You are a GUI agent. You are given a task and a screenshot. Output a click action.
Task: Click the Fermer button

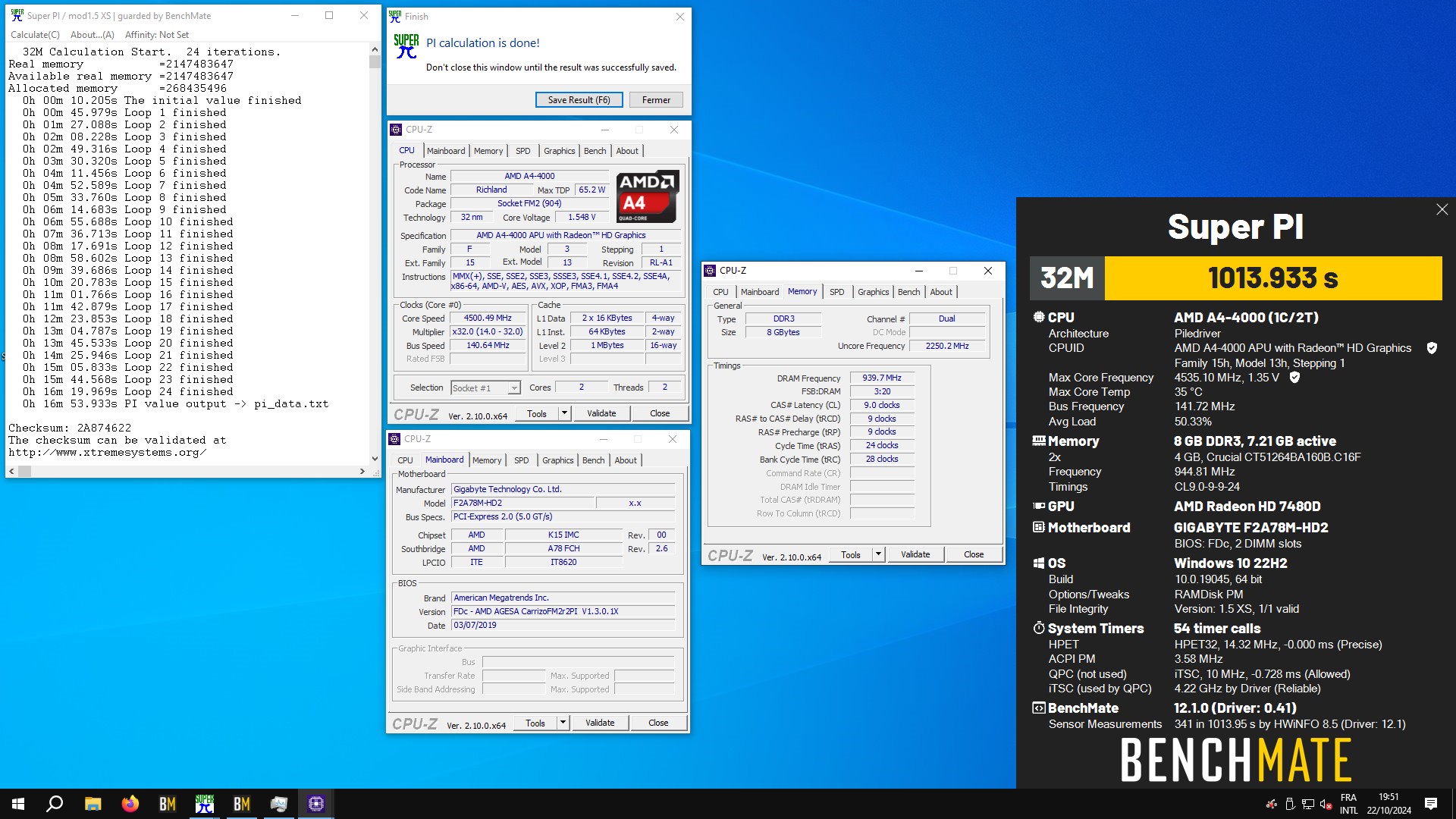coord(656,99)
